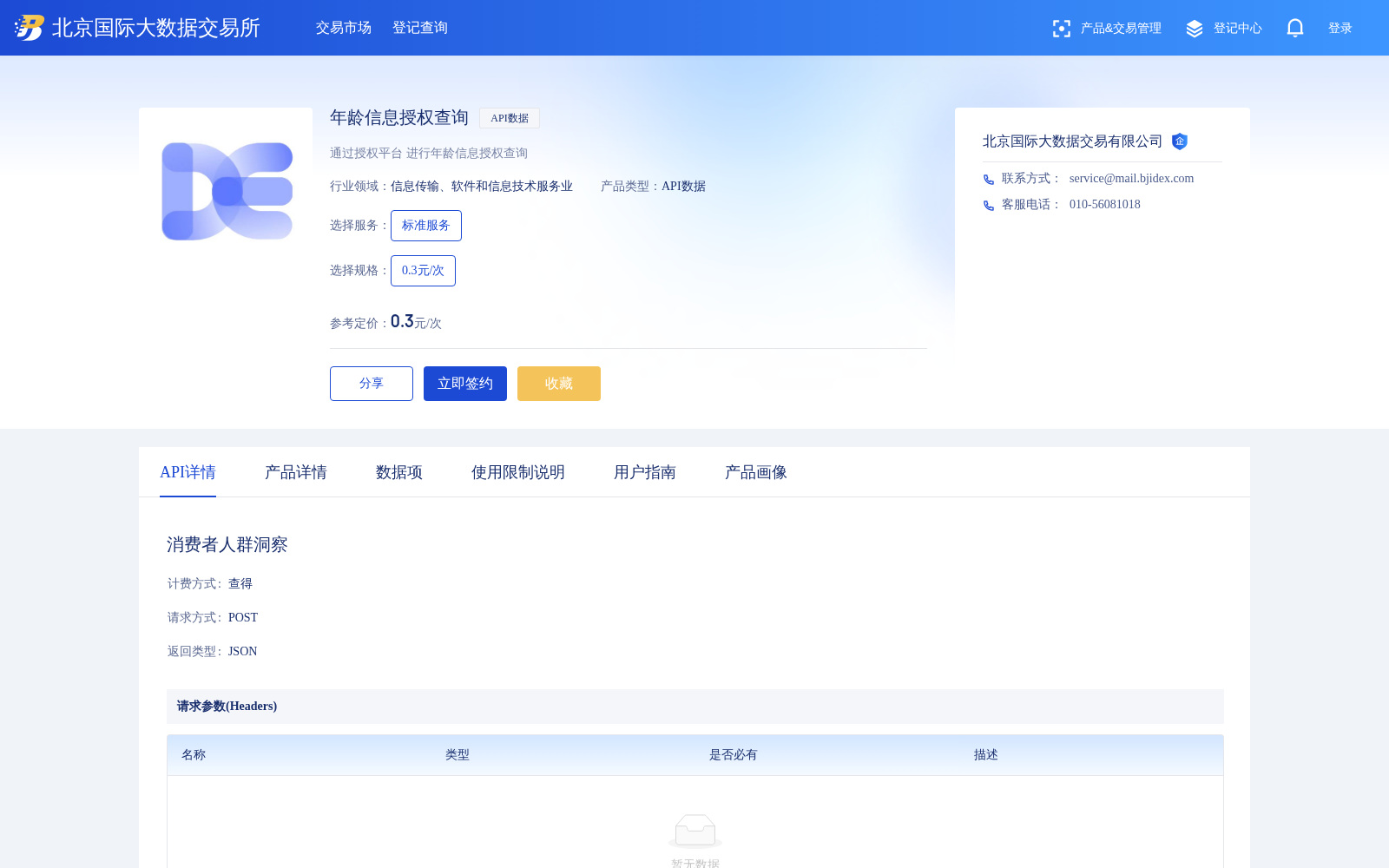The width and height of the screenshot is (1389, 868).
Task: Click the empty data inbox icon
Action: pos(695,831)
